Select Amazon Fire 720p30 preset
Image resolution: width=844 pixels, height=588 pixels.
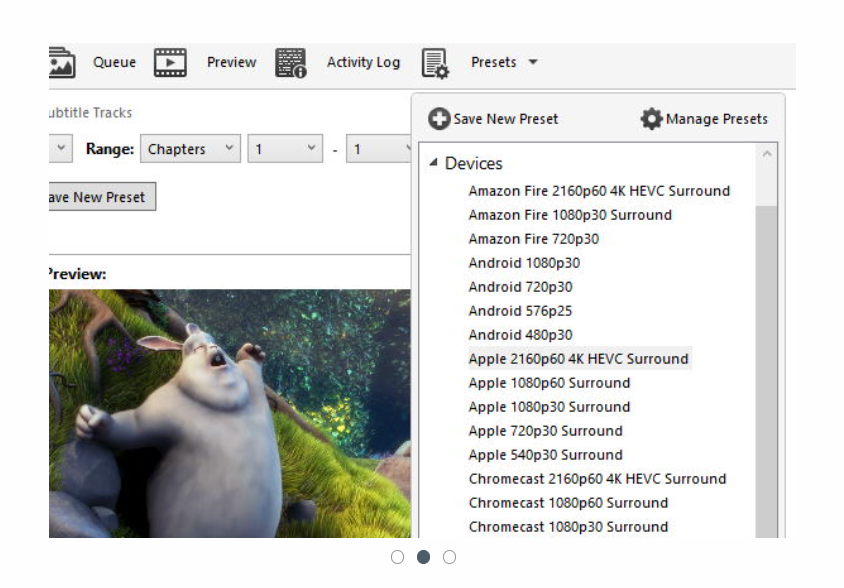(x=533, y=239)
